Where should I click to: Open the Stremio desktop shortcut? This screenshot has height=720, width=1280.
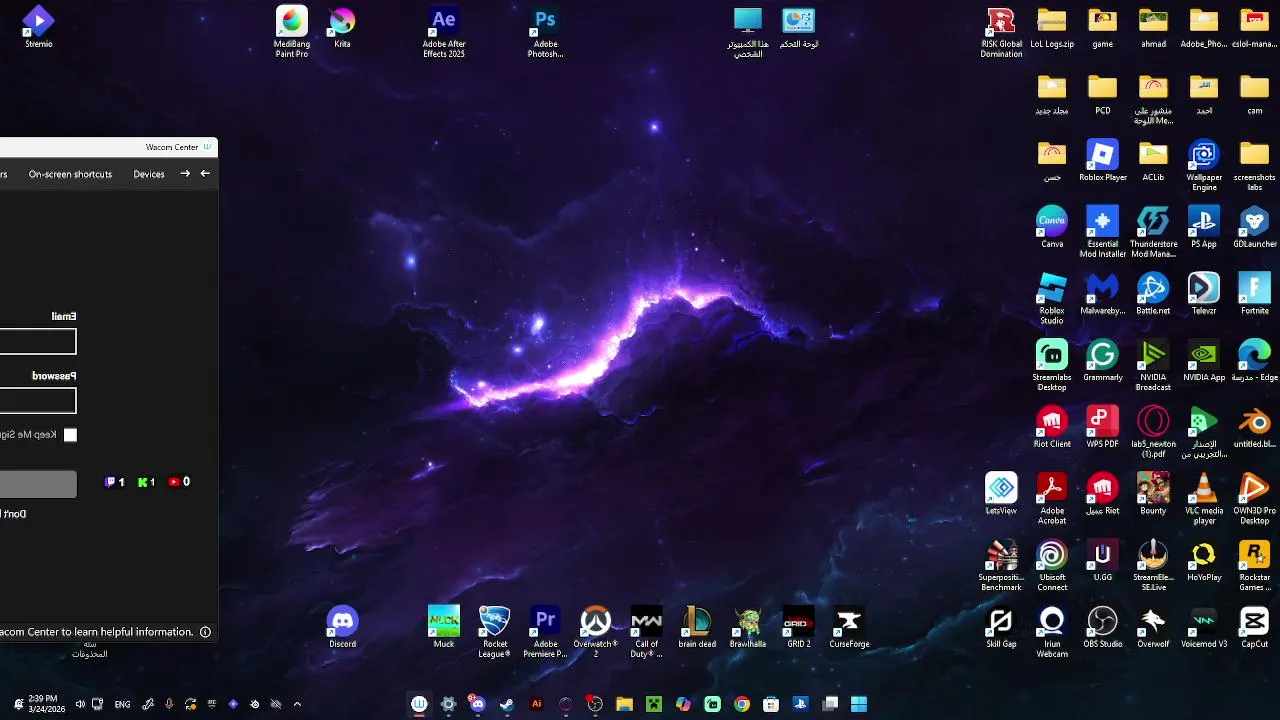coord(38,27)
